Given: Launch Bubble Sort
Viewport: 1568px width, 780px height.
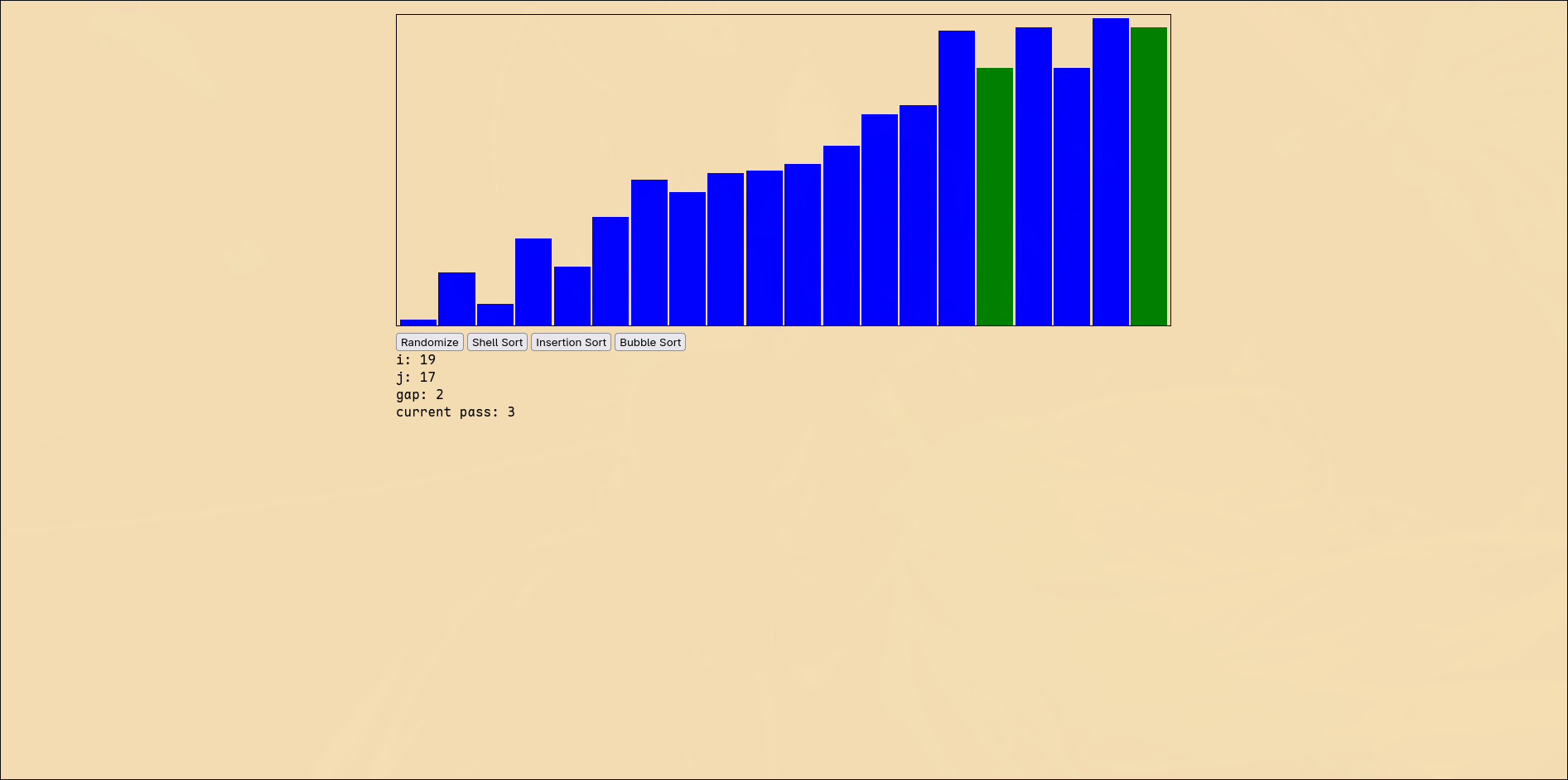Looking at the screenshot, I should (649, 342).
